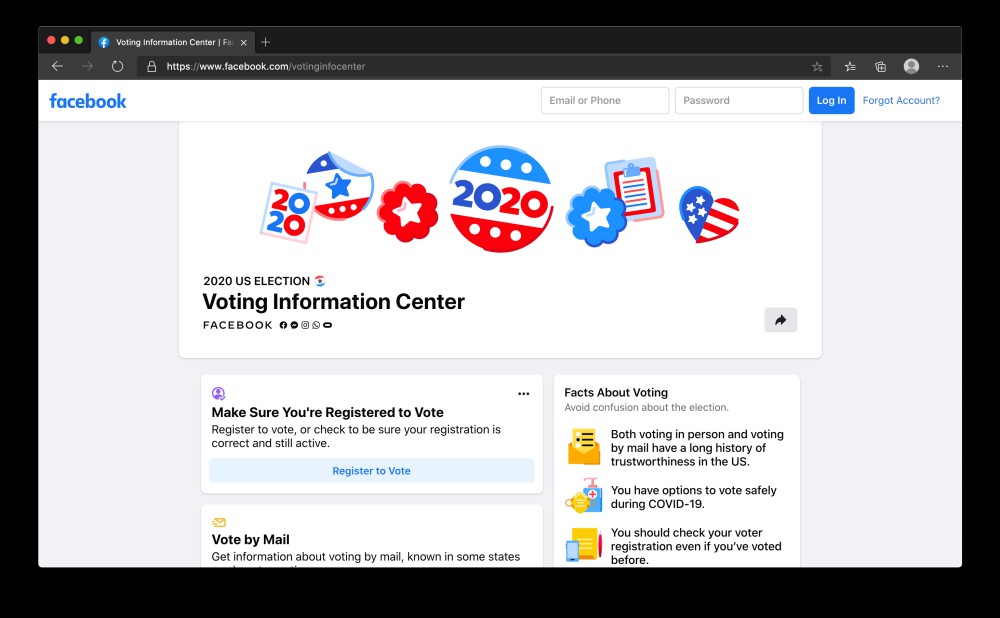Open the fact about voting safely during COVID-19
This screenshot has width=1000, height=618.
point(694,497)
